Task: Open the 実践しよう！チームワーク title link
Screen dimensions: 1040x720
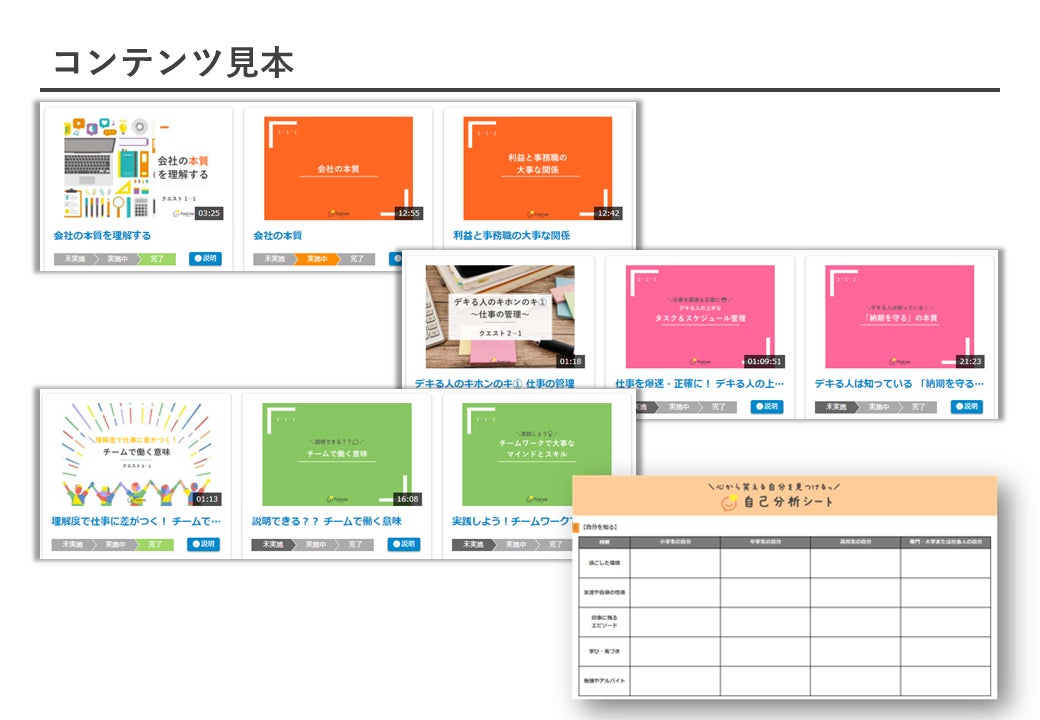Action: pyautogui.click(x=511, y=521)
